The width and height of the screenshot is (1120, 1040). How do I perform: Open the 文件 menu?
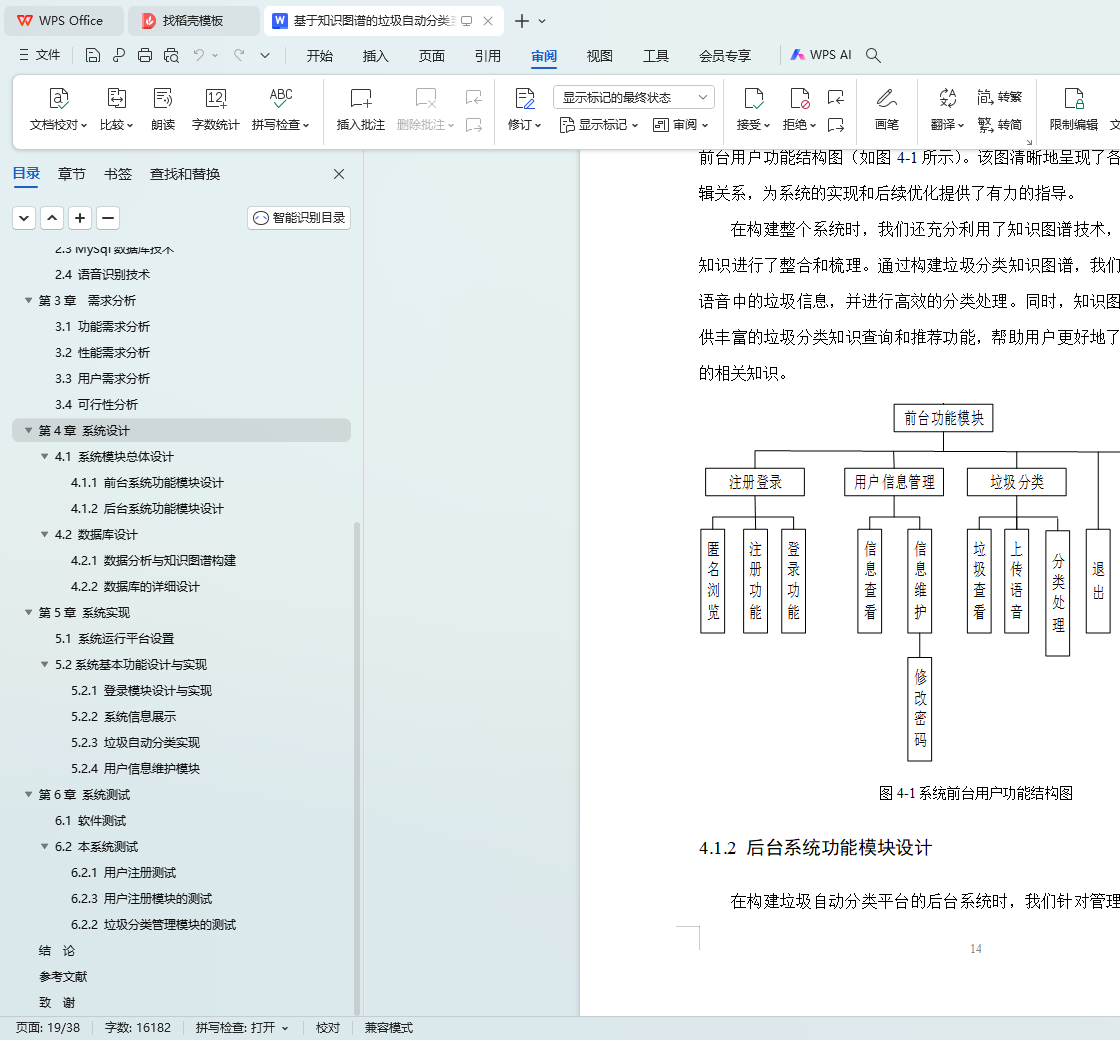[40, 55]
